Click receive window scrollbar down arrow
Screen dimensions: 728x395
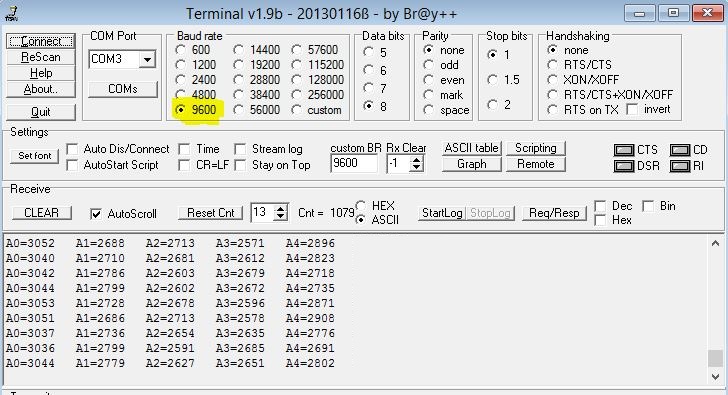pyautogui.click(x=715, y=376)
